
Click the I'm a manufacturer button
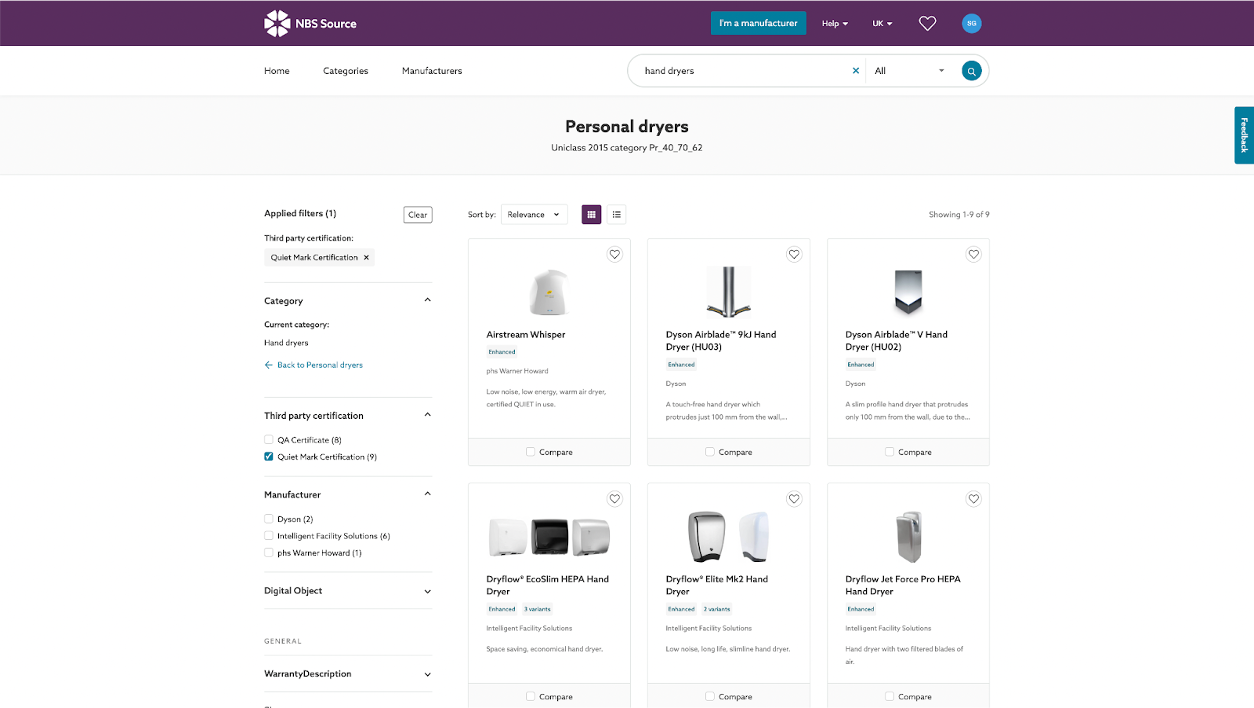[758, 23]
